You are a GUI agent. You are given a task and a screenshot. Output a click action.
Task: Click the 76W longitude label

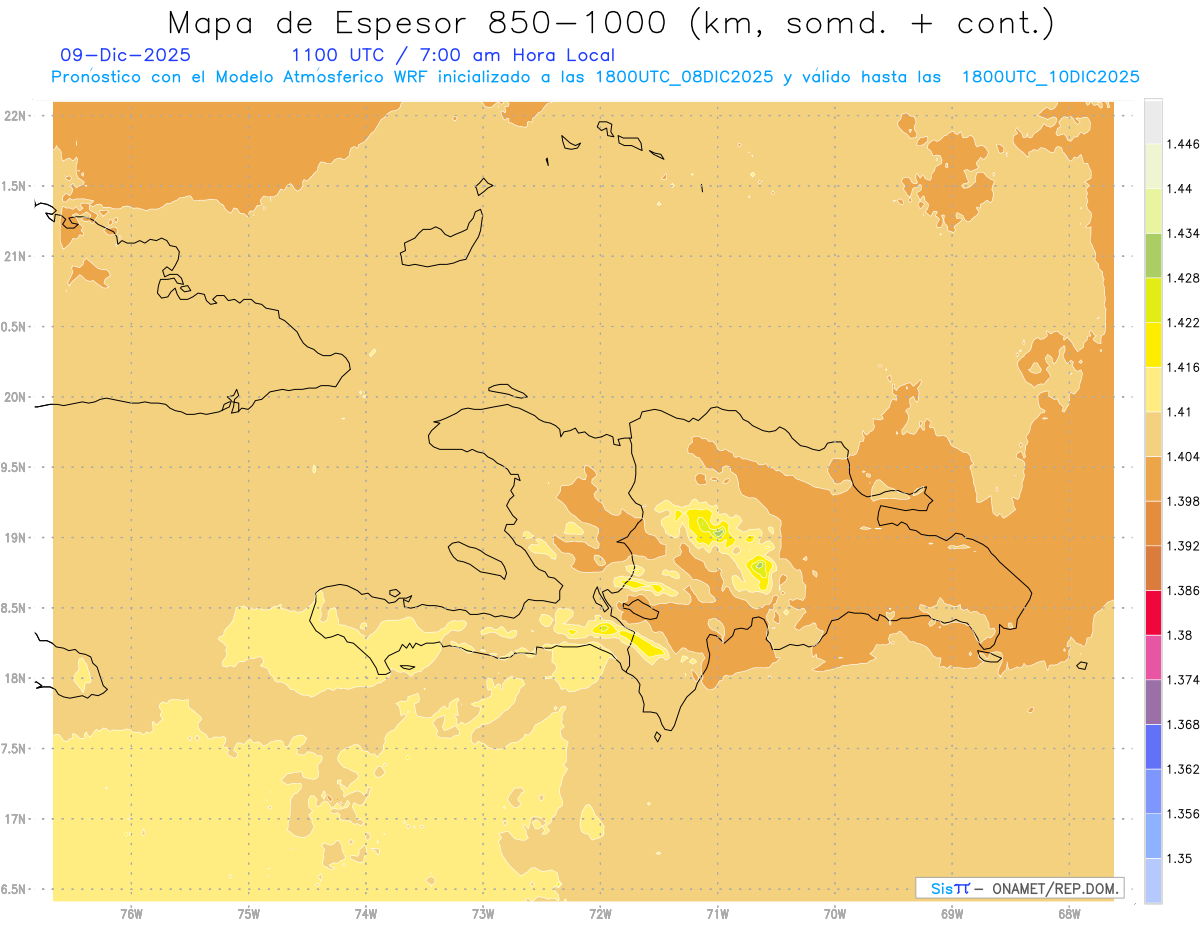[131, 914]
